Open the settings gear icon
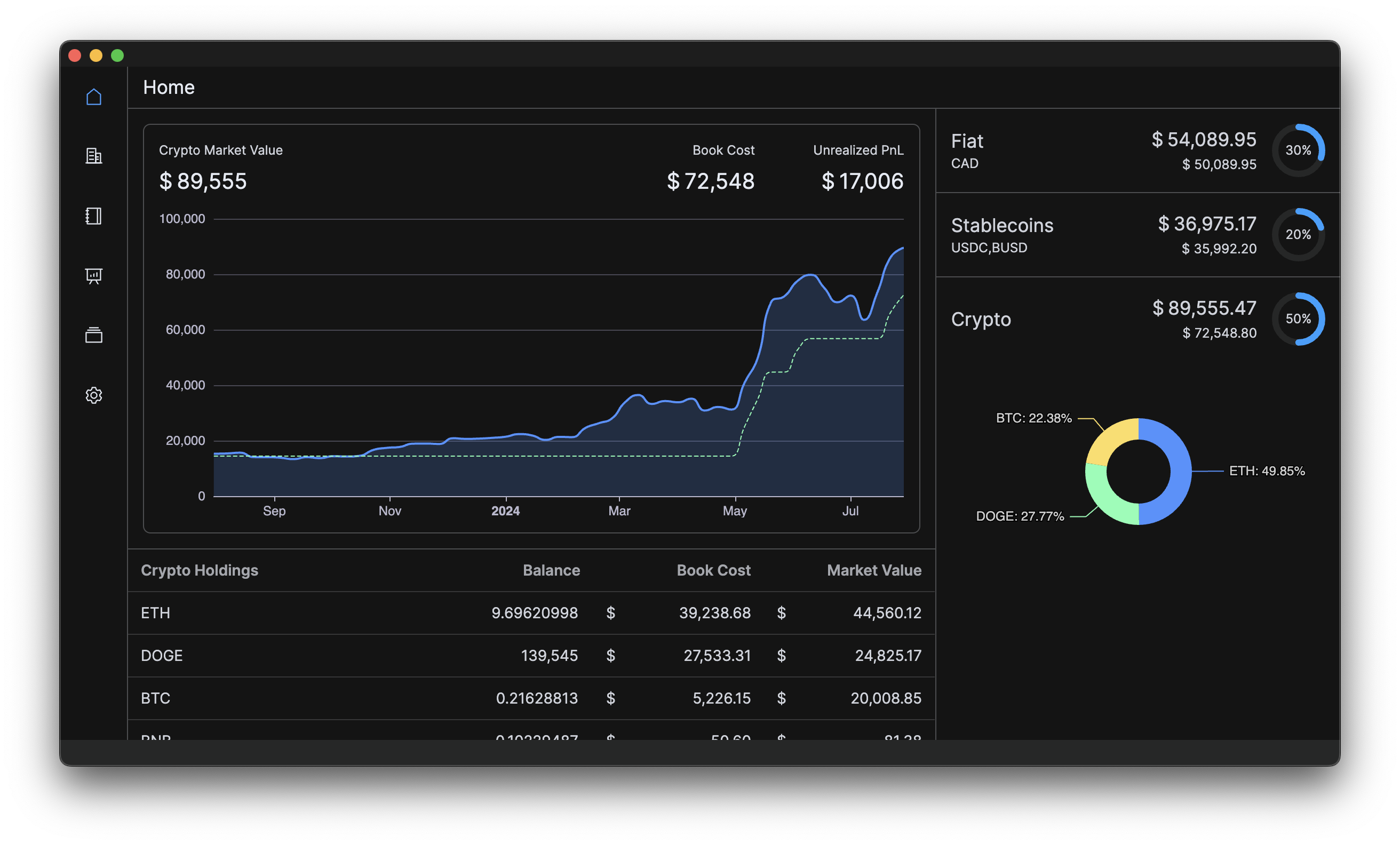This screenshot has height=845, width=1400. (x=94, y=395)
